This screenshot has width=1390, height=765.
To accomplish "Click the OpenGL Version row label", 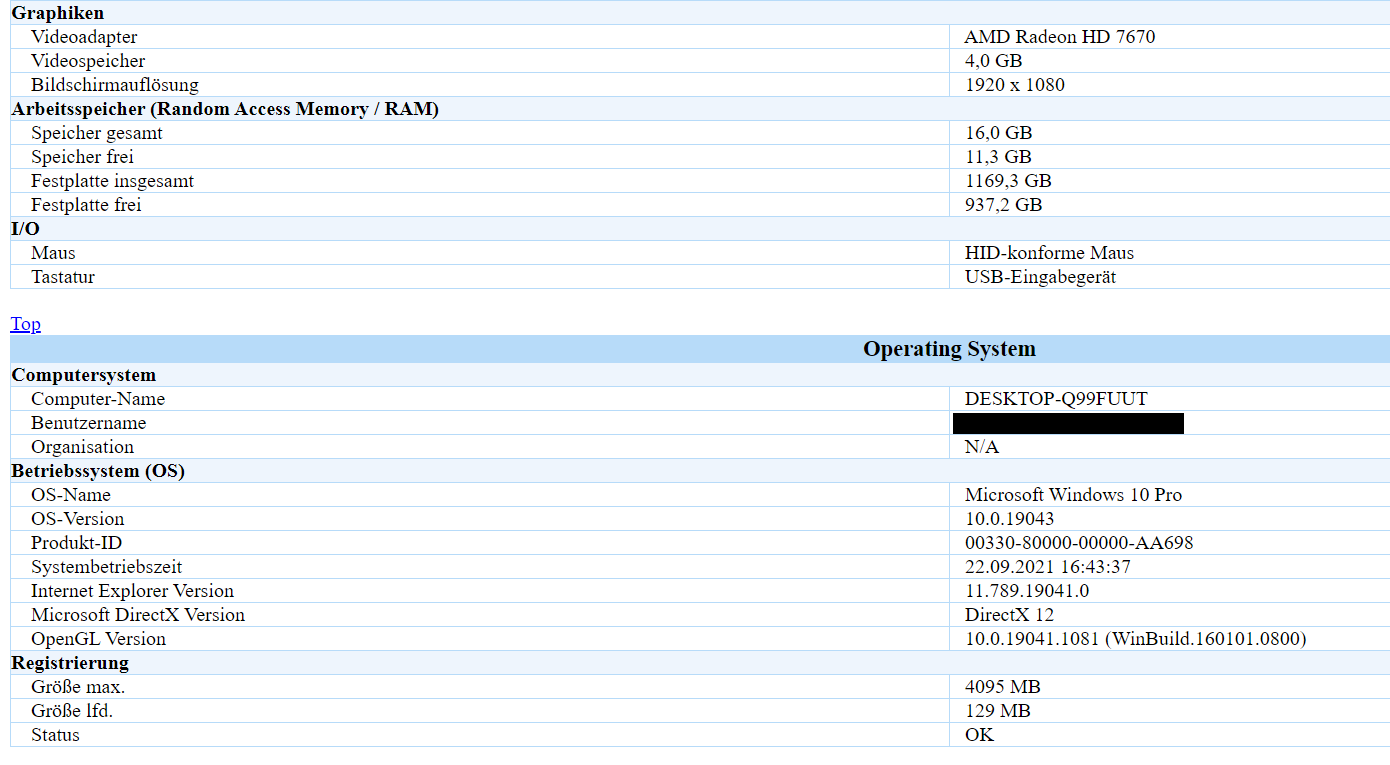I will 98,639.
